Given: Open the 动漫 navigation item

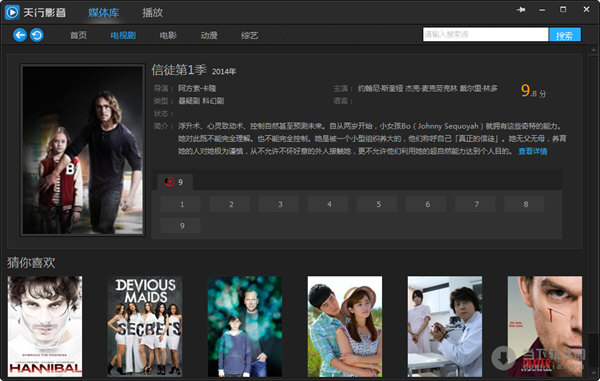Looking at the screenshot, I should 209,36.
